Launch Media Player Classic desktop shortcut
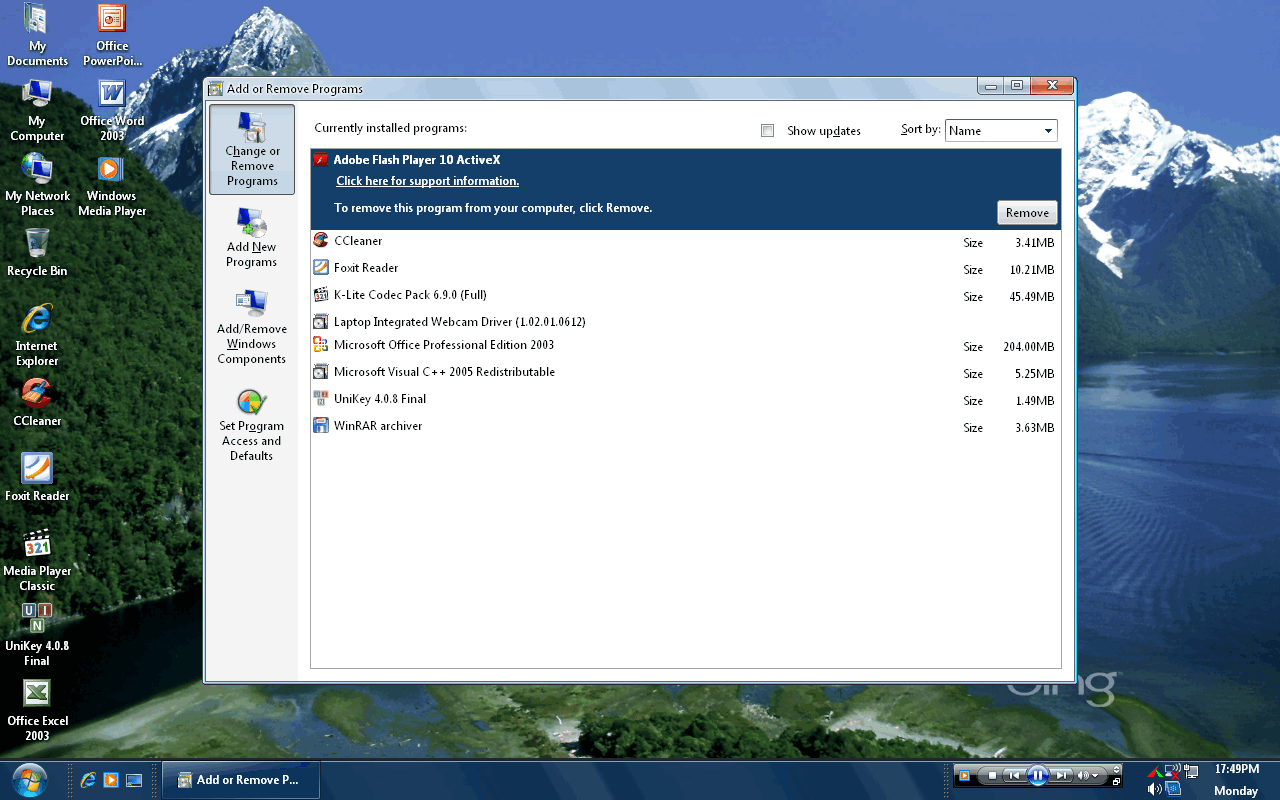This screenshot has width=1280, height=800. (x=37, y=560)
